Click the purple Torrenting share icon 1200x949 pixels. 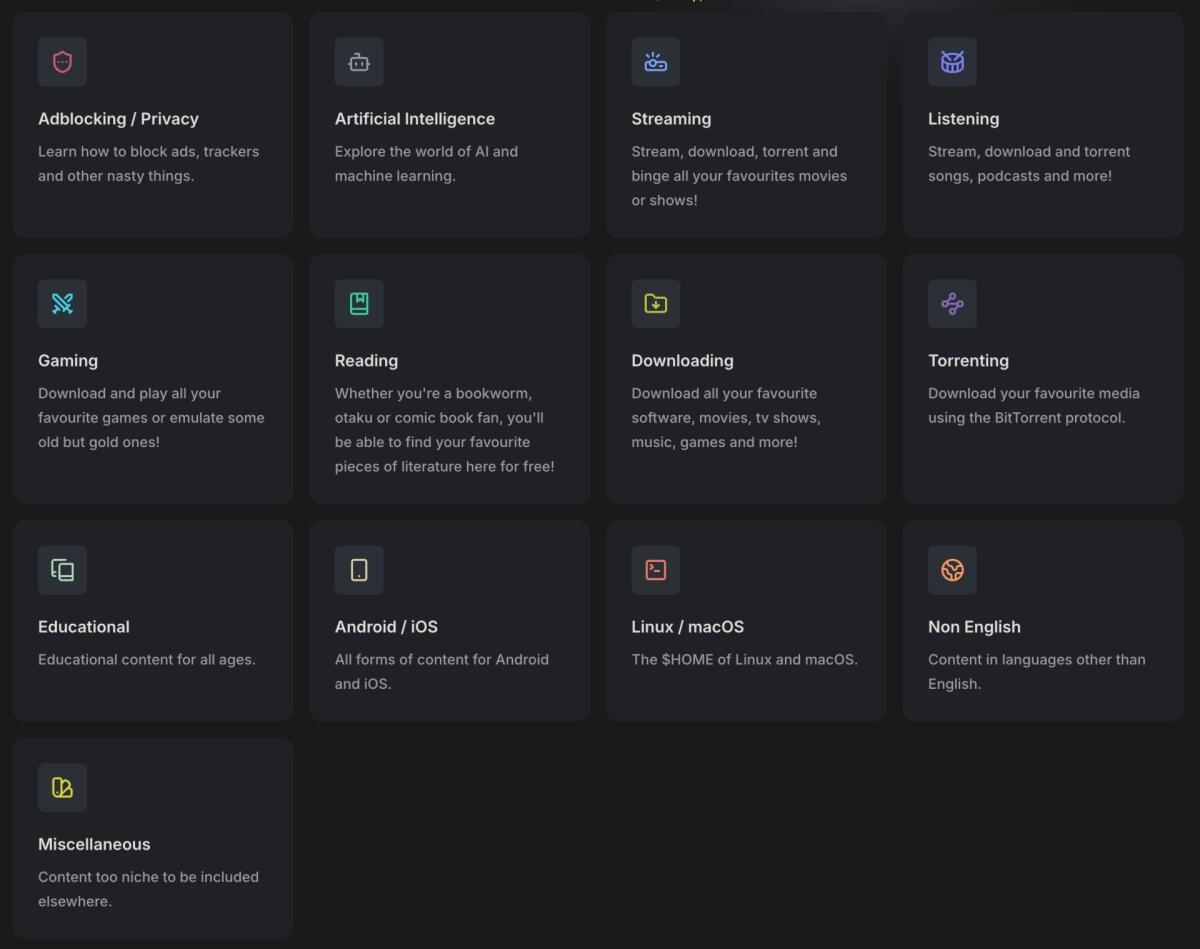pos(952,304)
